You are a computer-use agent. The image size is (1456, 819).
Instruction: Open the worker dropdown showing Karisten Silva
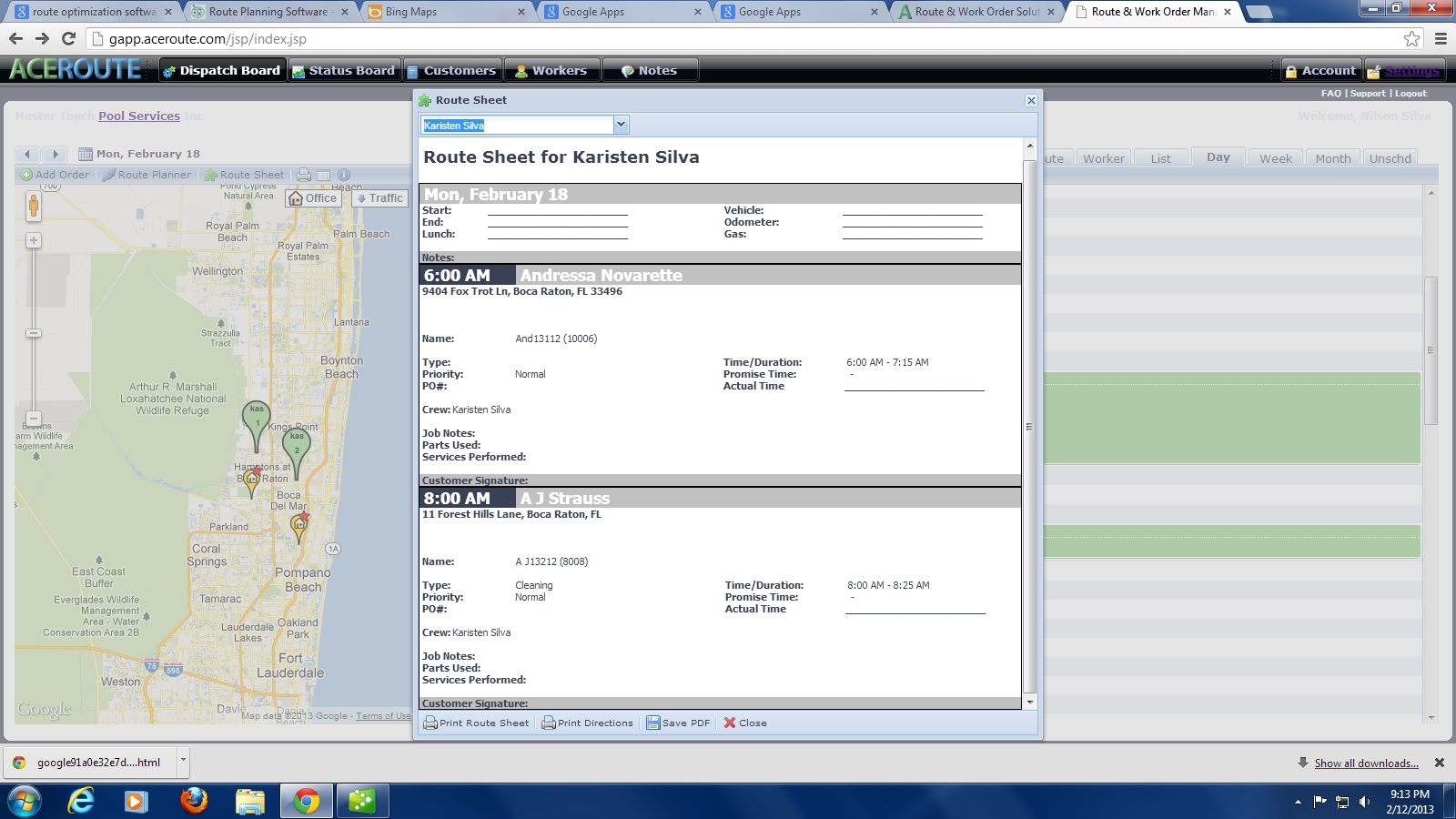621,125
